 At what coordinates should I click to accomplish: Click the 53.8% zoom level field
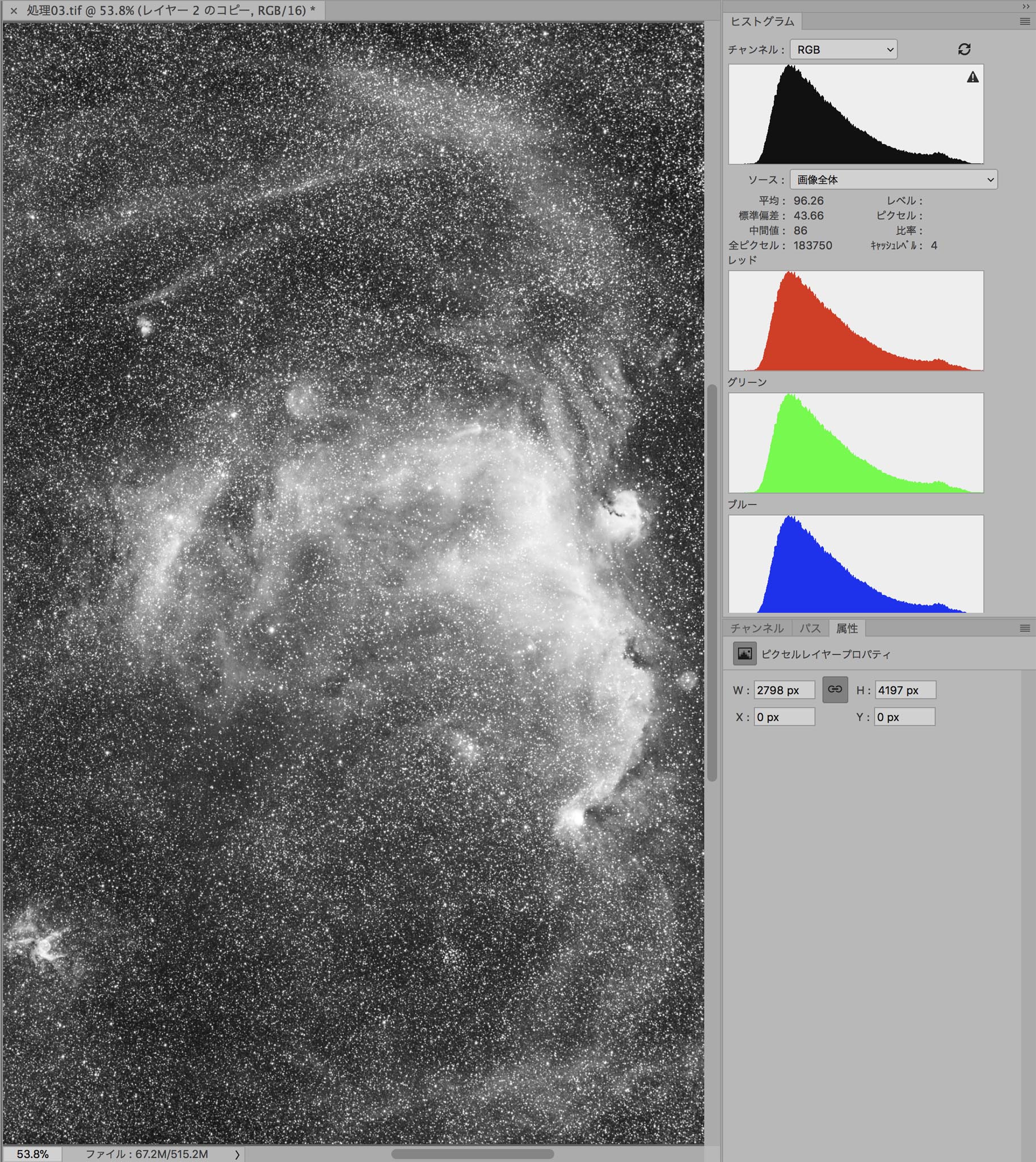[x=32, y=1154]
